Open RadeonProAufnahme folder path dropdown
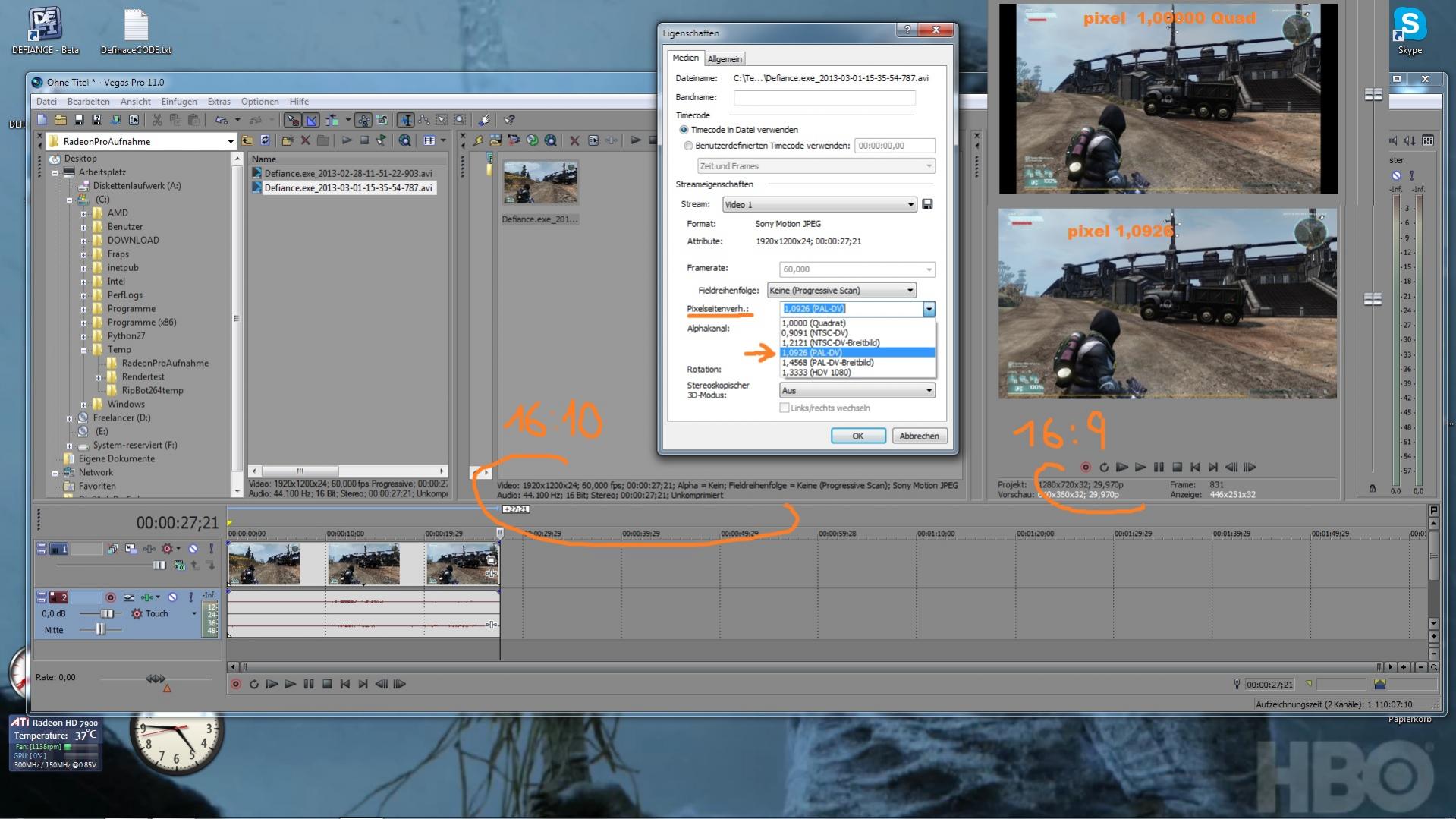Image resolution: width=1456 pixels, height=819 pixels. pyautogui.click(x=231, y=142)
